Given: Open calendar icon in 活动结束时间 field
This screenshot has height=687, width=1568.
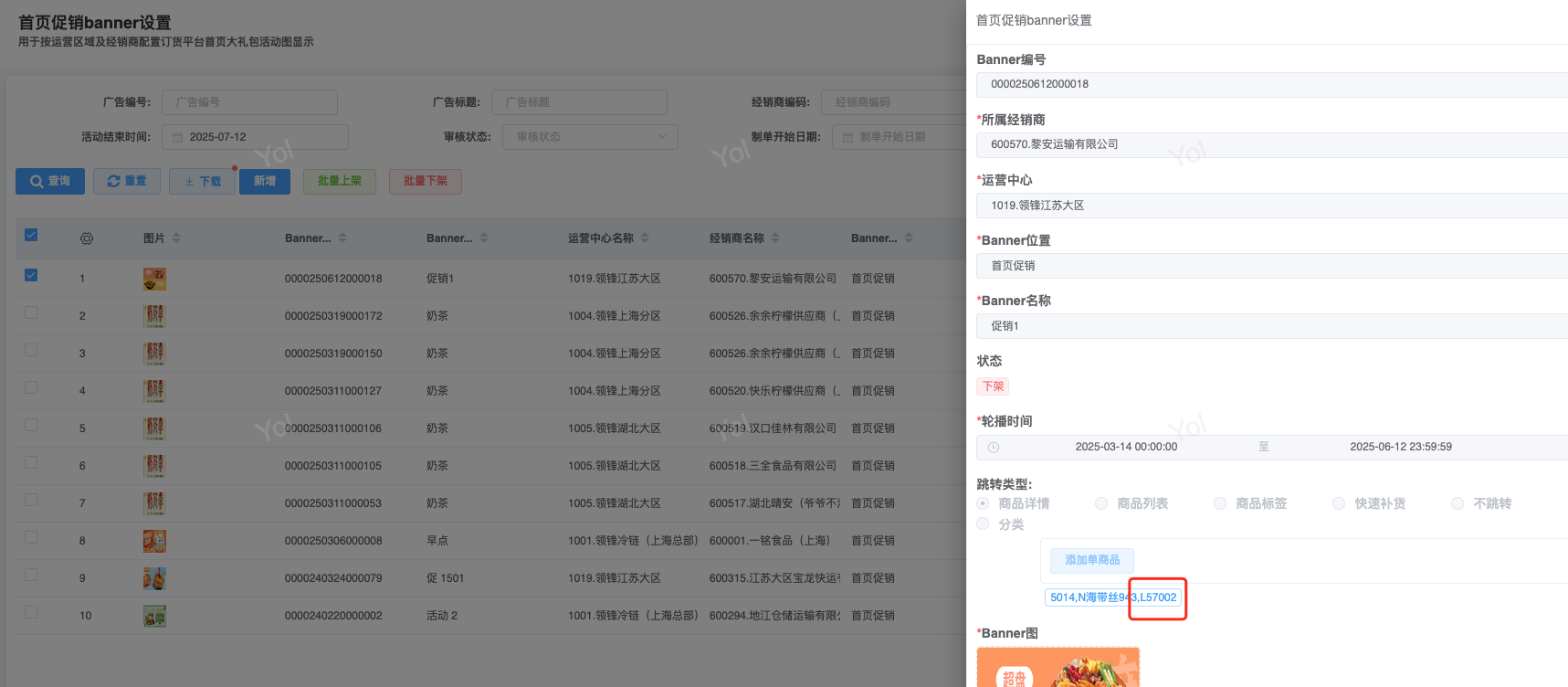Looking at the screenshot, I should 178,138.
